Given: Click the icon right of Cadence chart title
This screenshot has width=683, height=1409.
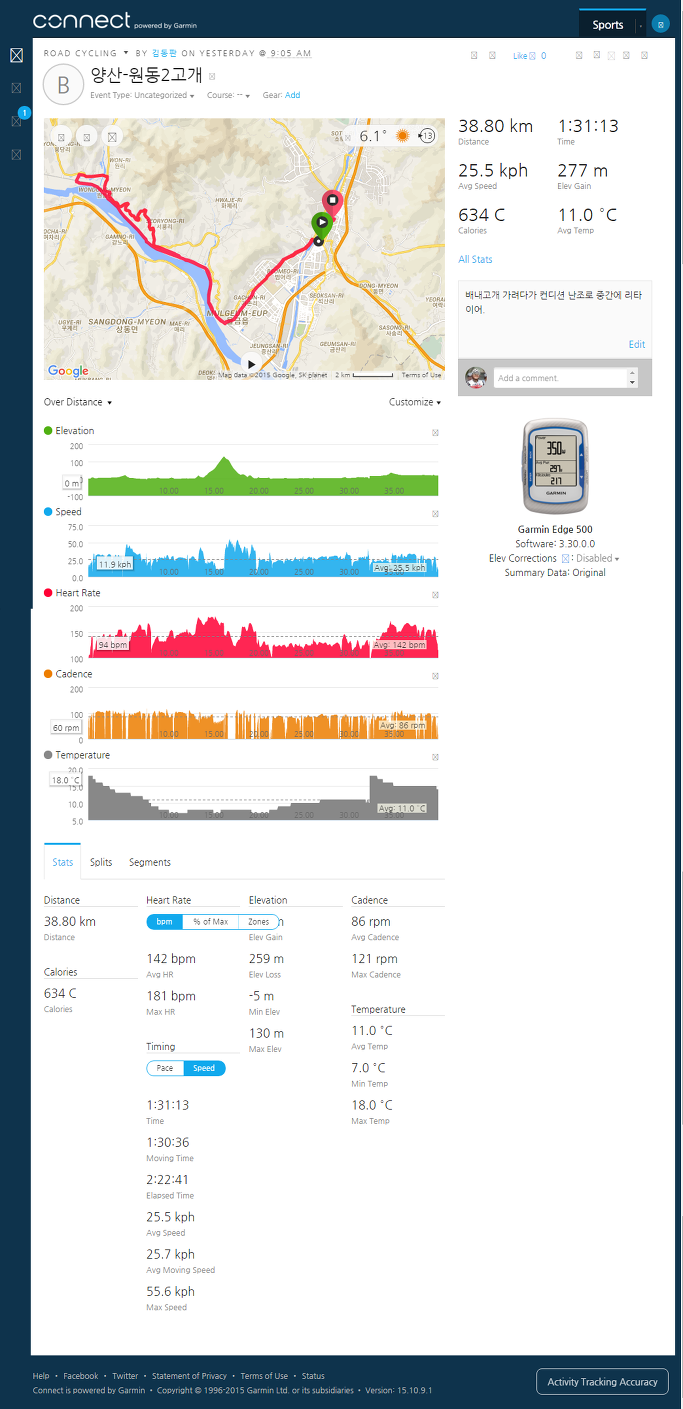Looking at the screenshot, I should (x=435, y=676).
